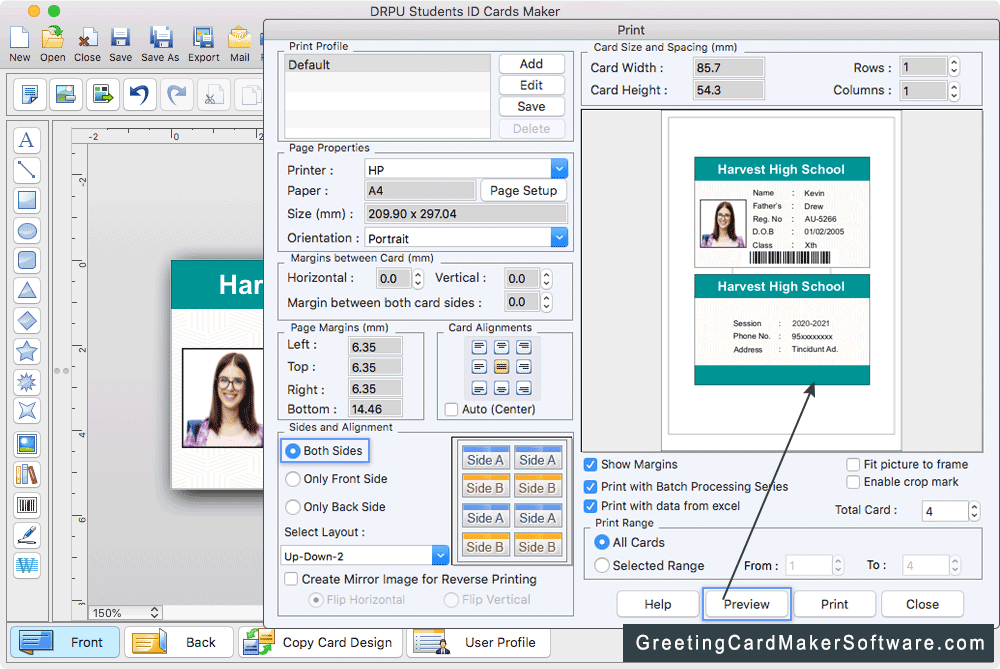The image size is (1000, 669).
Task: Enable Fit picture to frame
Action: coord(853,464)
